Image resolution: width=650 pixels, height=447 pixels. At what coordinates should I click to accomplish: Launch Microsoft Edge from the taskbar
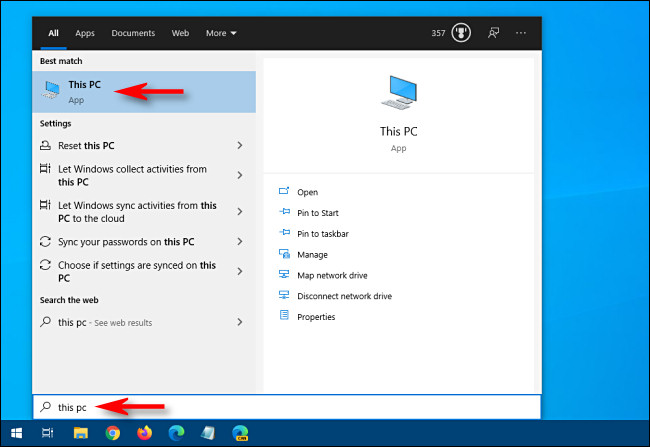point(176,433)
